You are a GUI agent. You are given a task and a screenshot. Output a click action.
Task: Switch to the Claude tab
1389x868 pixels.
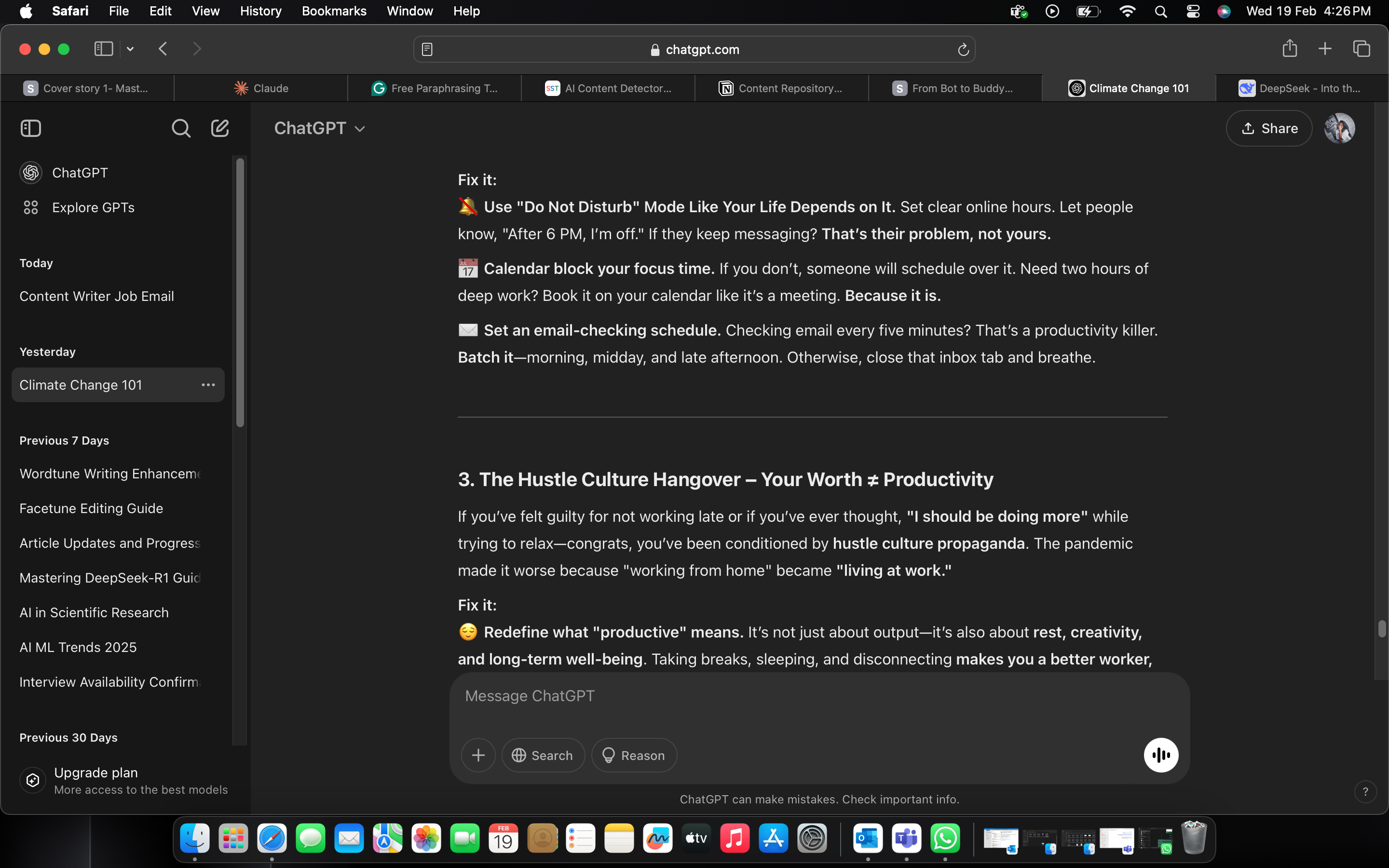(x=261, y=88)
